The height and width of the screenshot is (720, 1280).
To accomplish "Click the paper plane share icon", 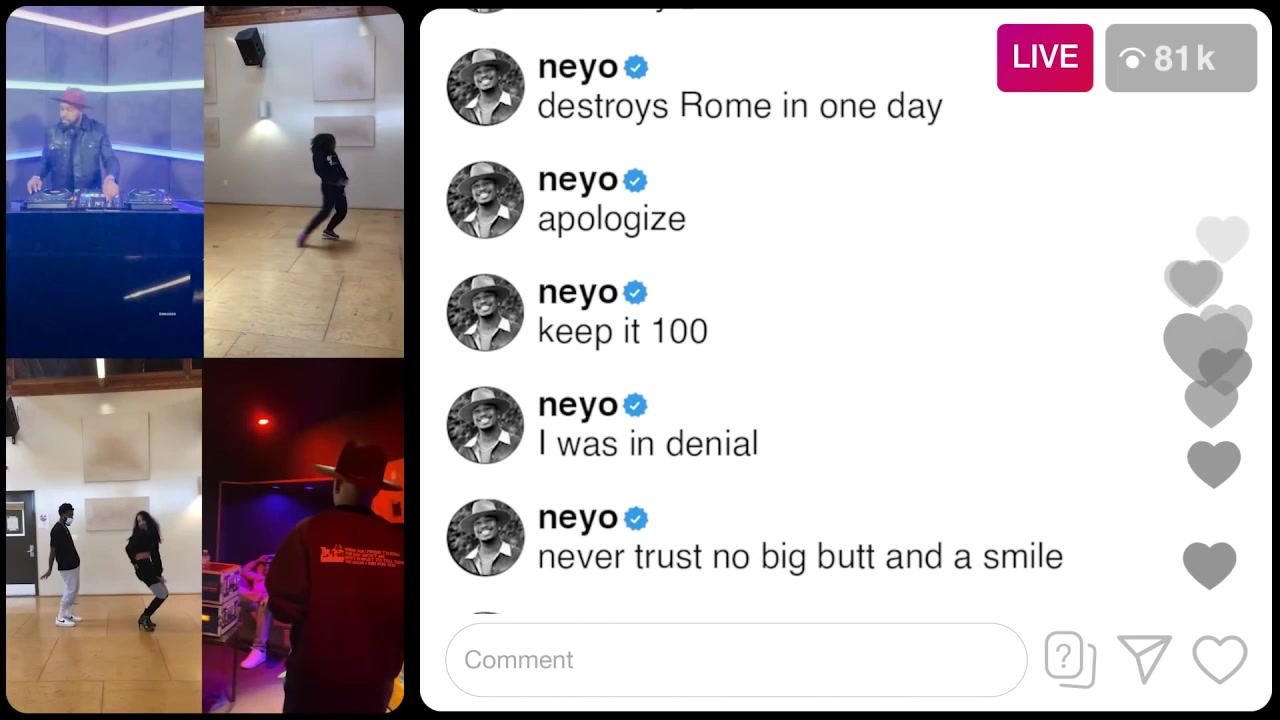I will pos(1145,660).
